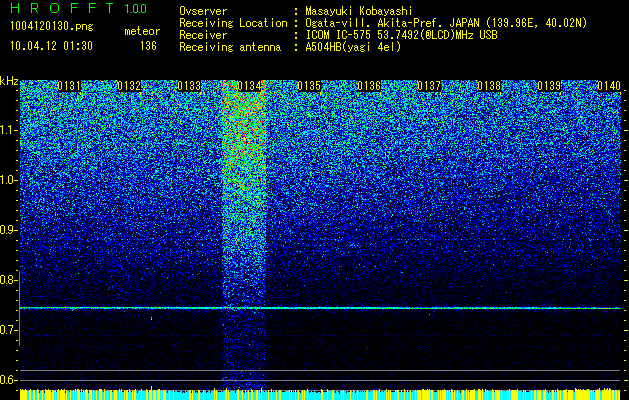This screenshot has height=400, width=629.
Task: Click the 0137 time marker
Action: (x=429, y=86)
